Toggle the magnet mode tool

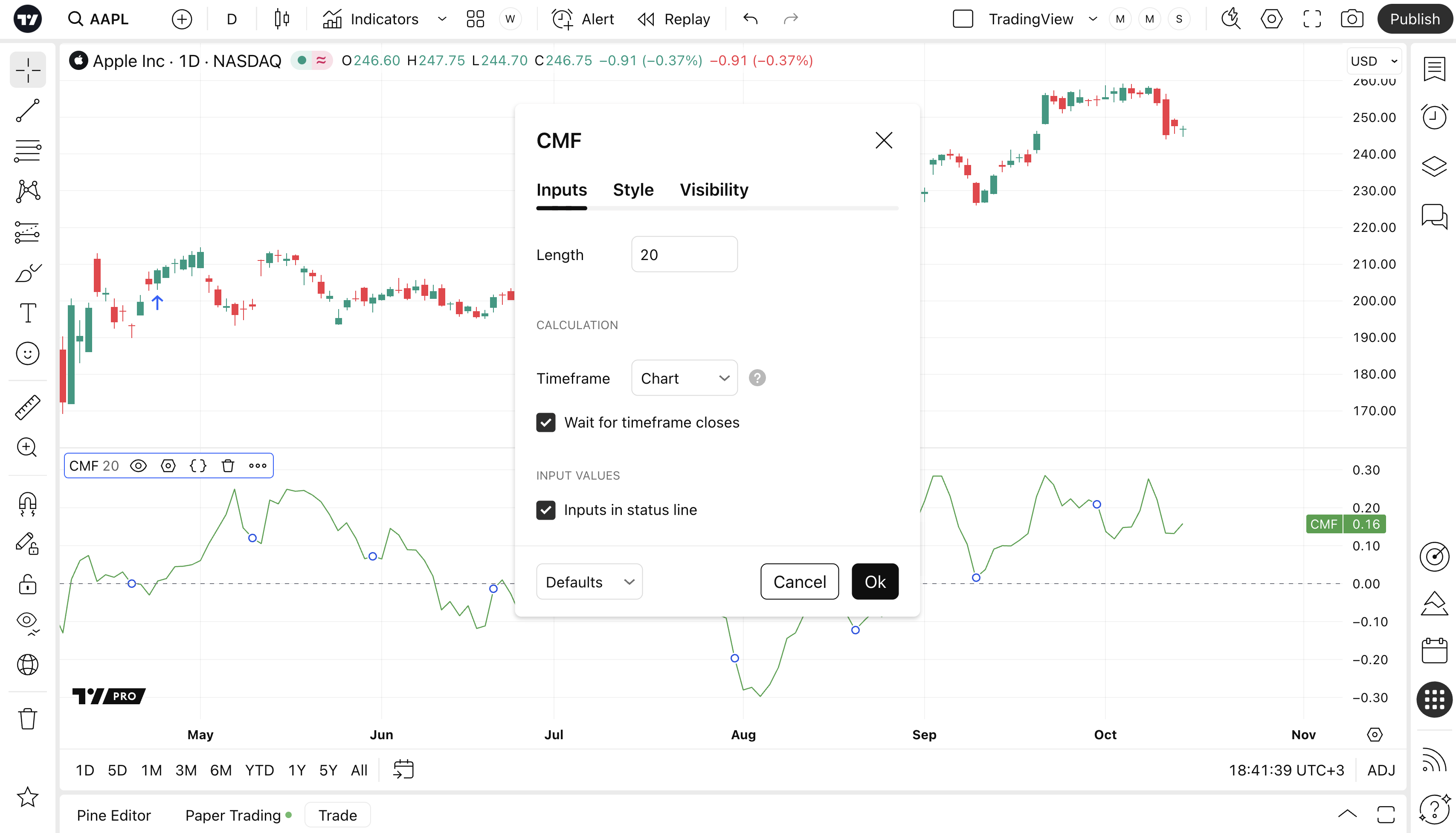pos(27,504)
